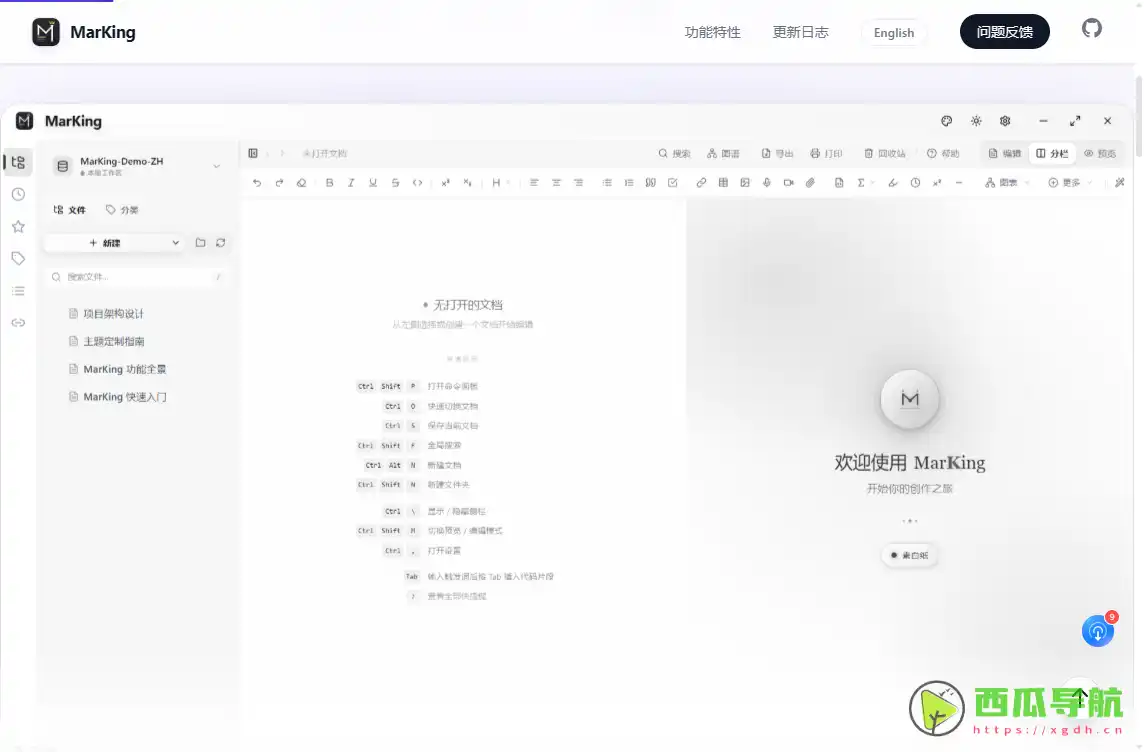Screen dimensions: 1144x752
Task: Click the 导出 export button
Action: [777, 154]
